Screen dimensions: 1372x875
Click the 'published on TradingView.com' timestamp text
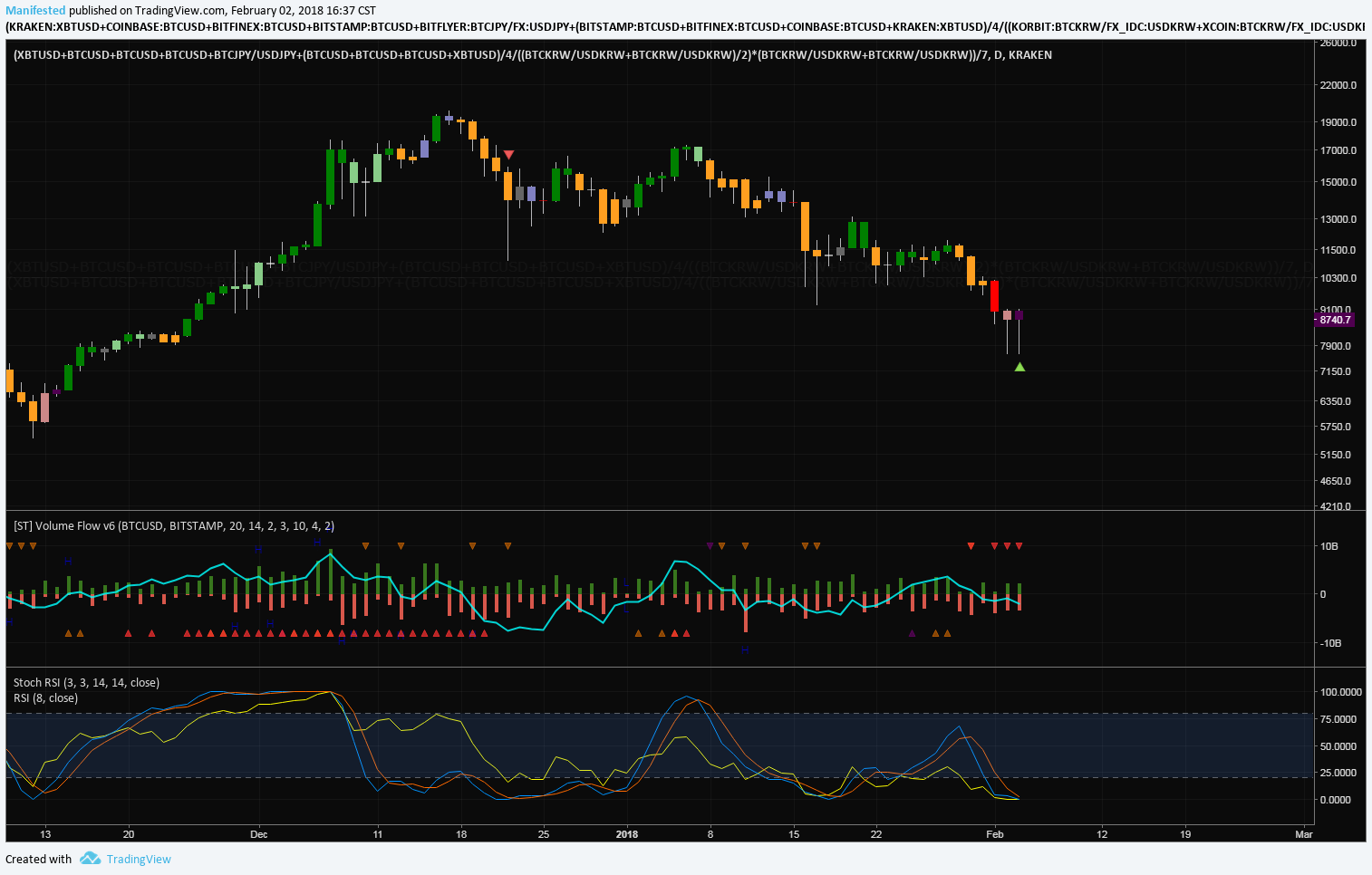(x=223, y=11)
